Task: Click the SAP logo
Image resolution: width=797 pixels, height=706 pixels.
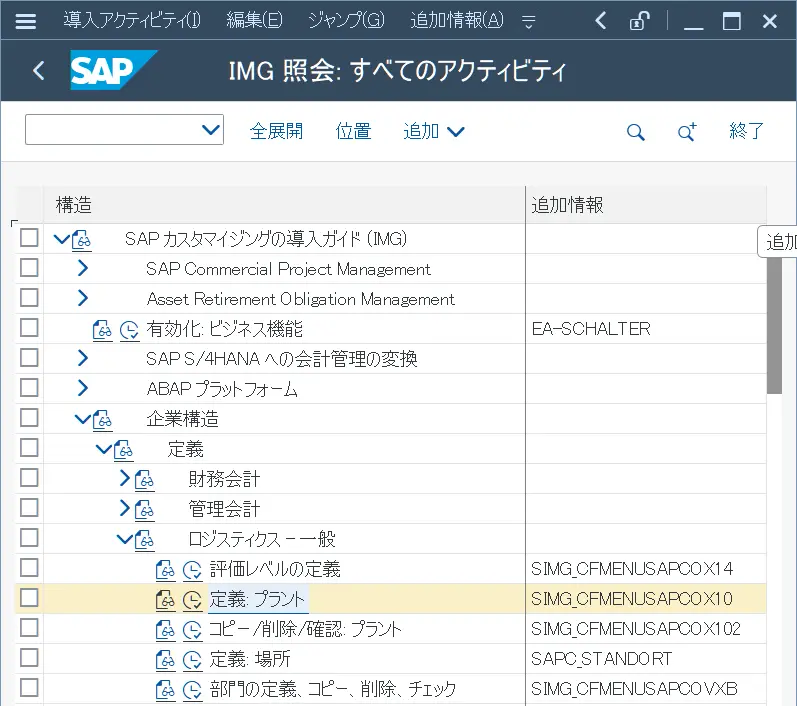Action: pyautogui.click(x=113, y=70)
